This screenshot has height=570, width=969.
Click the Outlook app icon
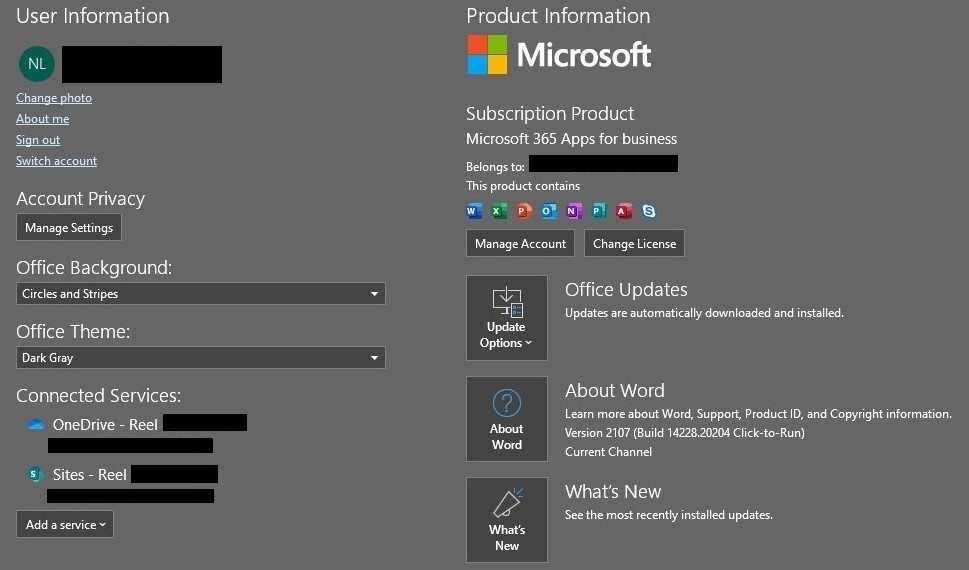(x=549, y=211)
